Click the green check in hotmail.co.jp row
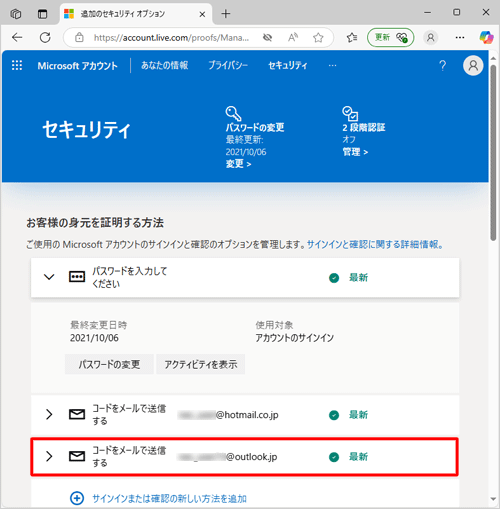500x509 pixels. pos(334,415)
